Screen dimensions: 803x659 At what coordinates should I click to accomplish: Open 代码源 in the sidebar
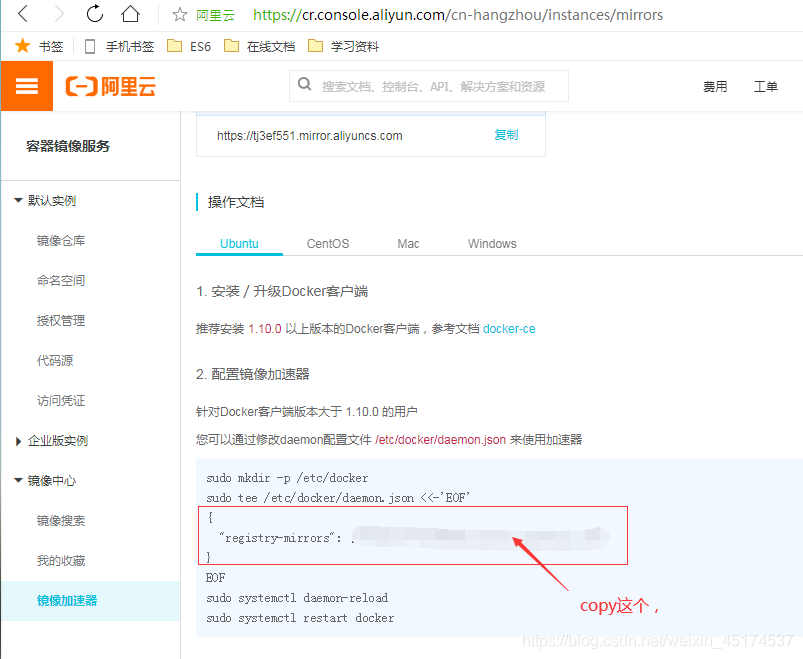tap(55, 360)
